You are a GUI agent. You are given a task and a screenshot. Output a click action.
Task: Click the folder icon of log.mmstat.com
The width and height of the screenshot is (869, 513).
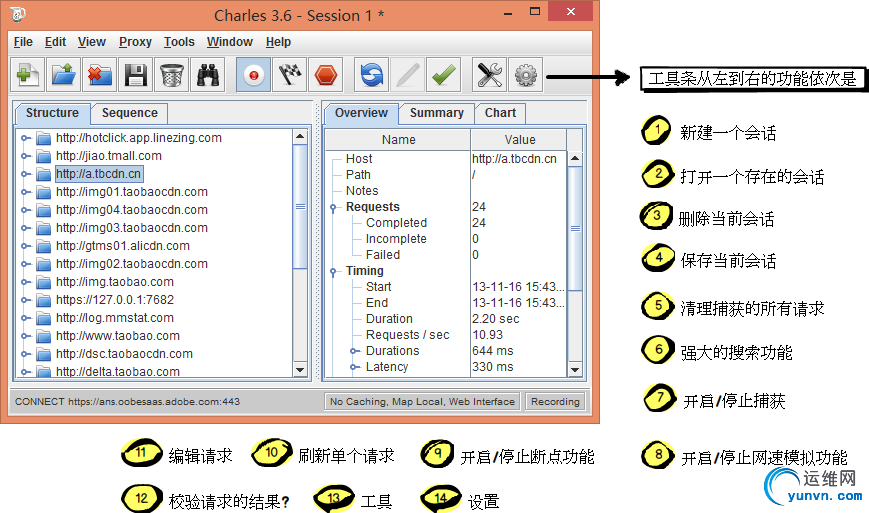click(44, 318)
